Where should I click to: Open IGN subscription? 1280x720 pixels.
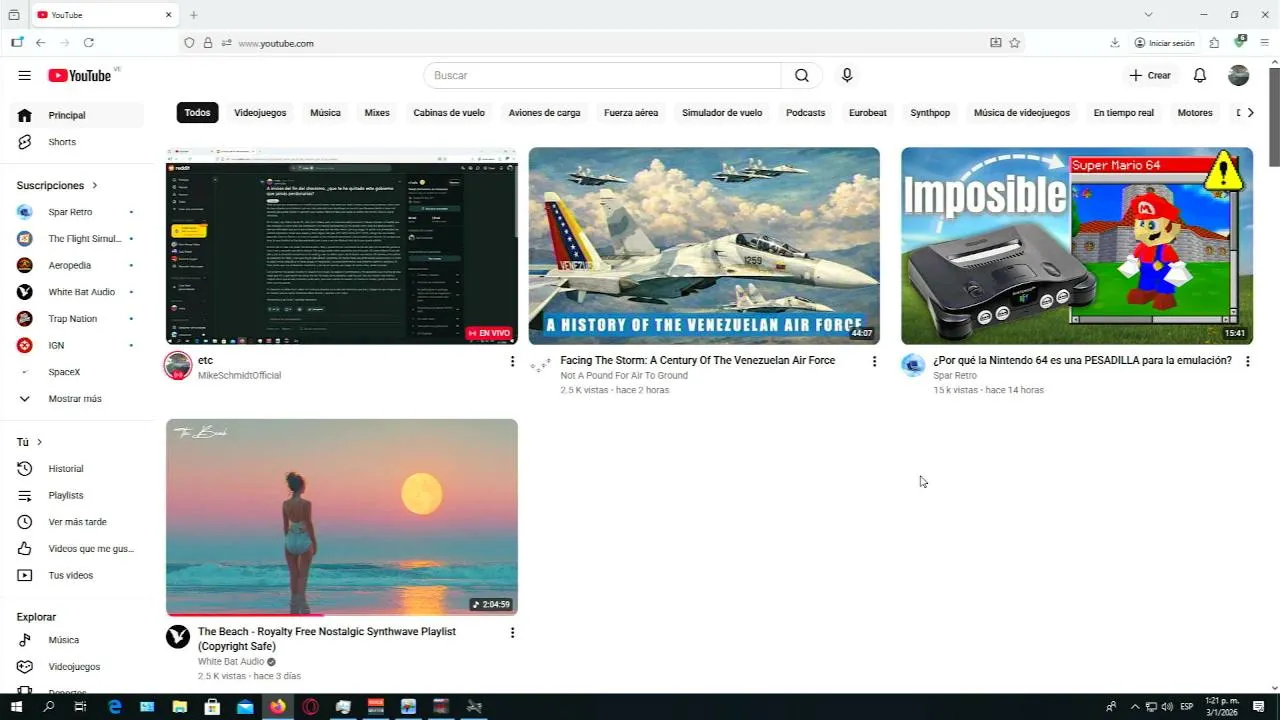[76, 345]
